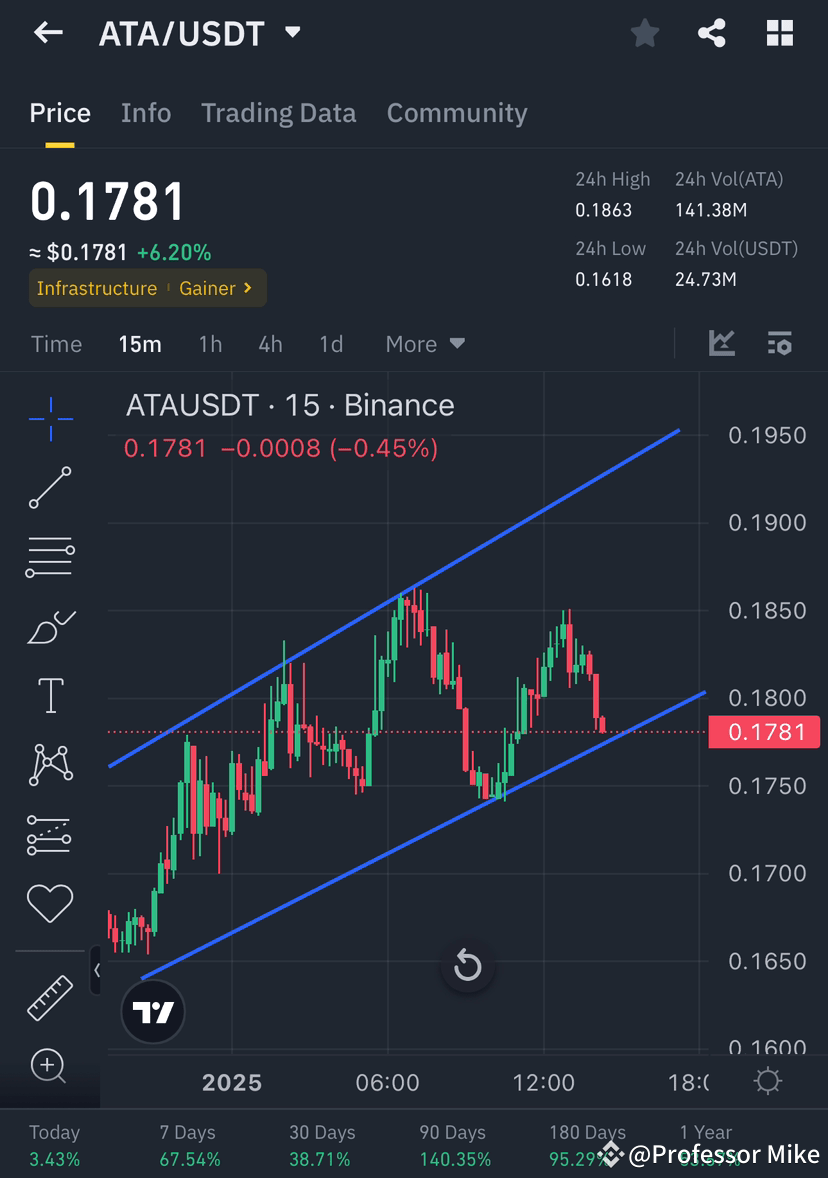Open the Community tab
Screen dimensions: 828x1178
click(x=457, y=113)
